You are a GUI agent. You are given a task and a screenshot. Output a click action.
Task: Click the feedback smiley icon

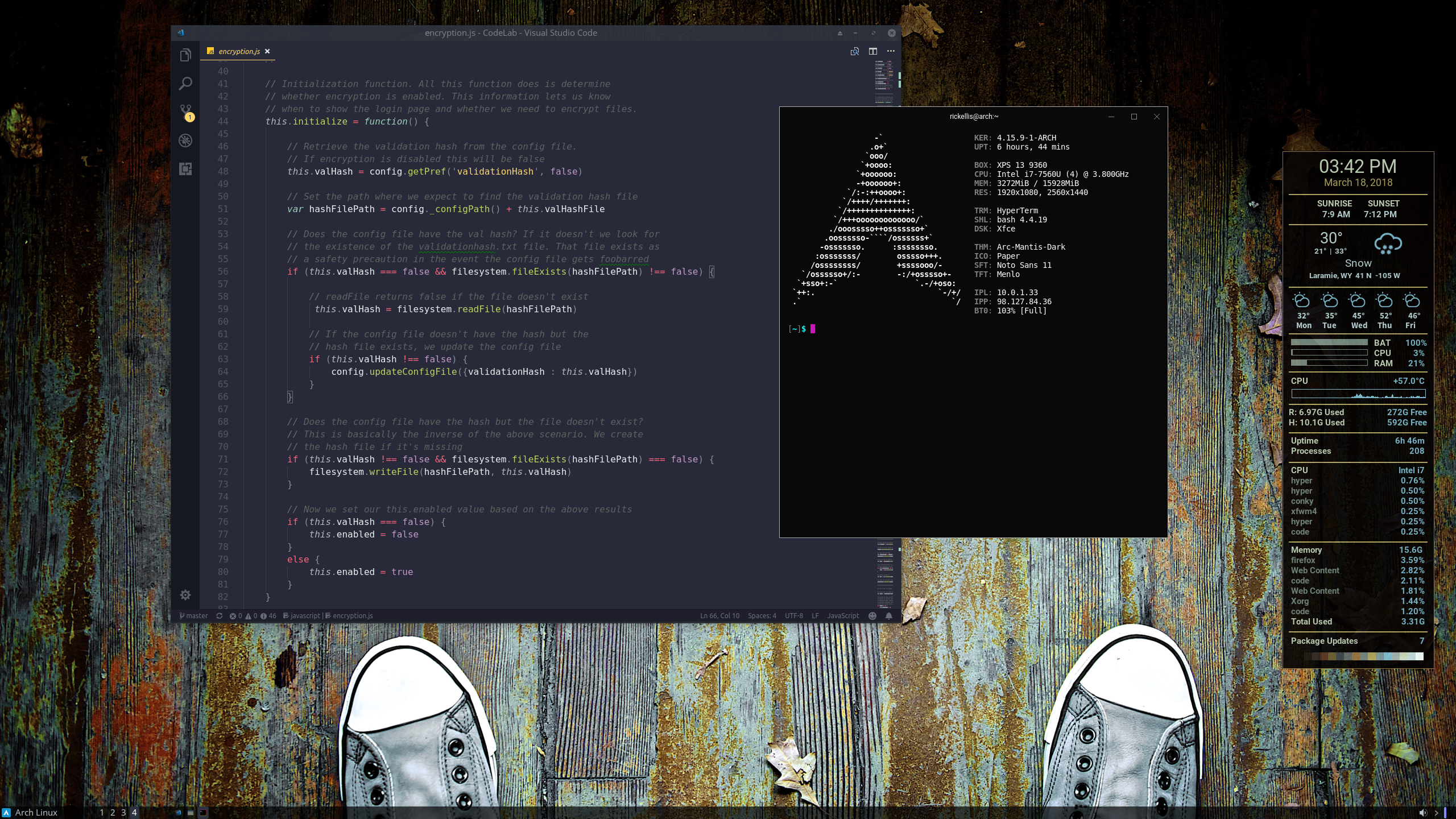click(x=872, y=615)
